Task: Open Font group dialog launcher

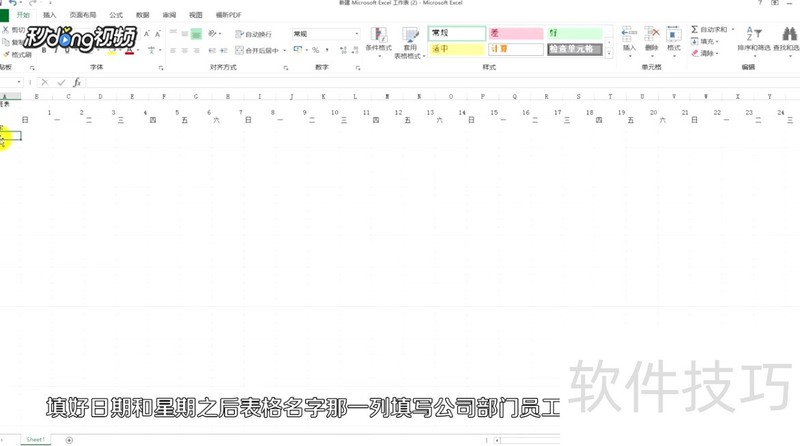Action: click(161, 67)
